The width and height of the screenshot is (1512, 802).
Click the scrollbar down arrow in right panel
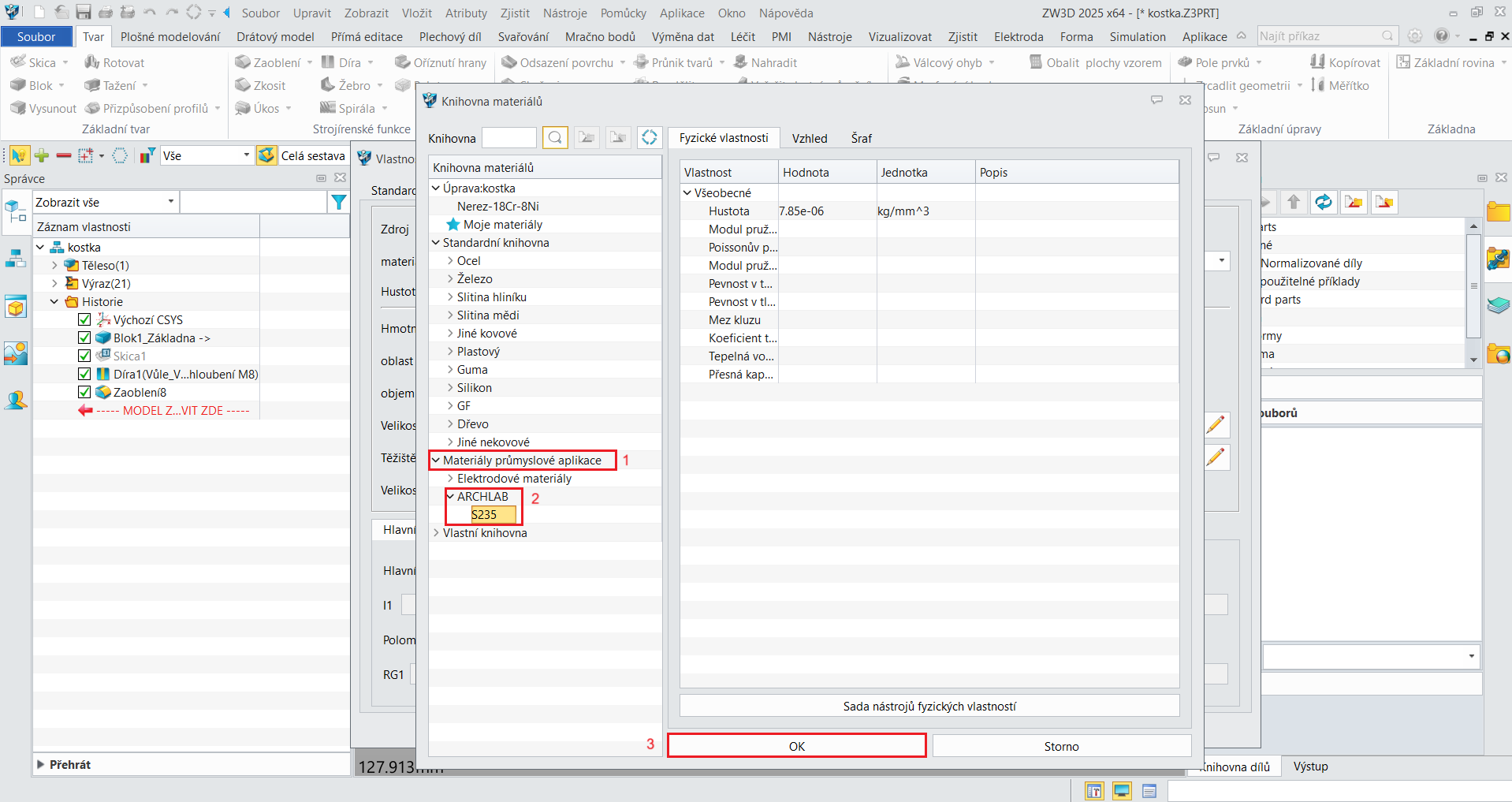tap(1473, 360)
